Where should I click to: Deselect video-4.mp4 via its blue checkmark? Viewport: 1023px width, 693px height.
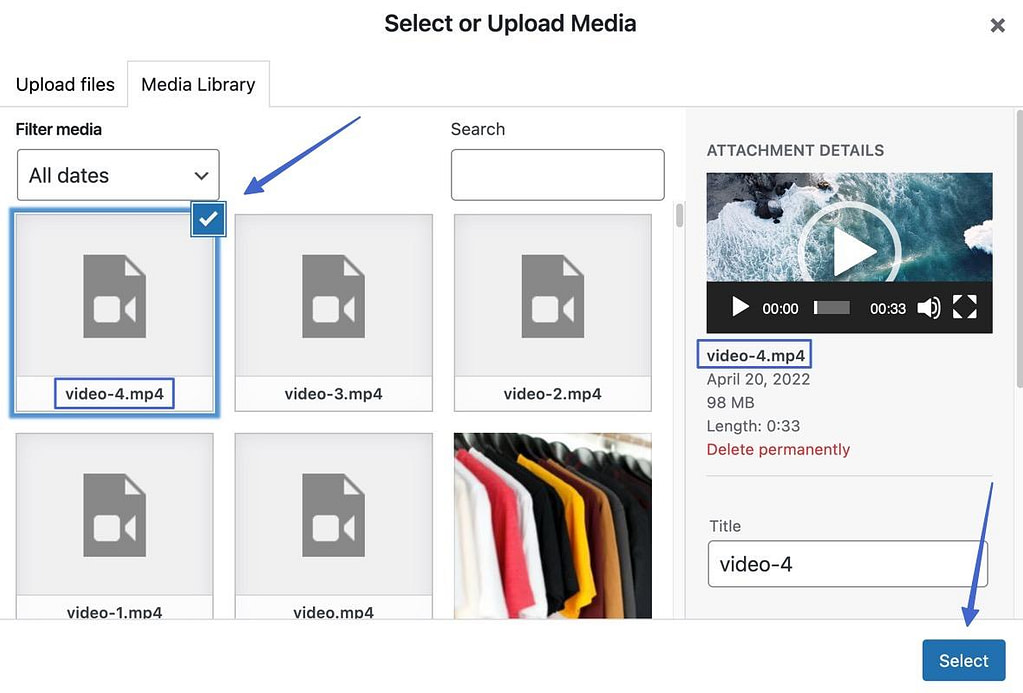[x=208, y=219]
